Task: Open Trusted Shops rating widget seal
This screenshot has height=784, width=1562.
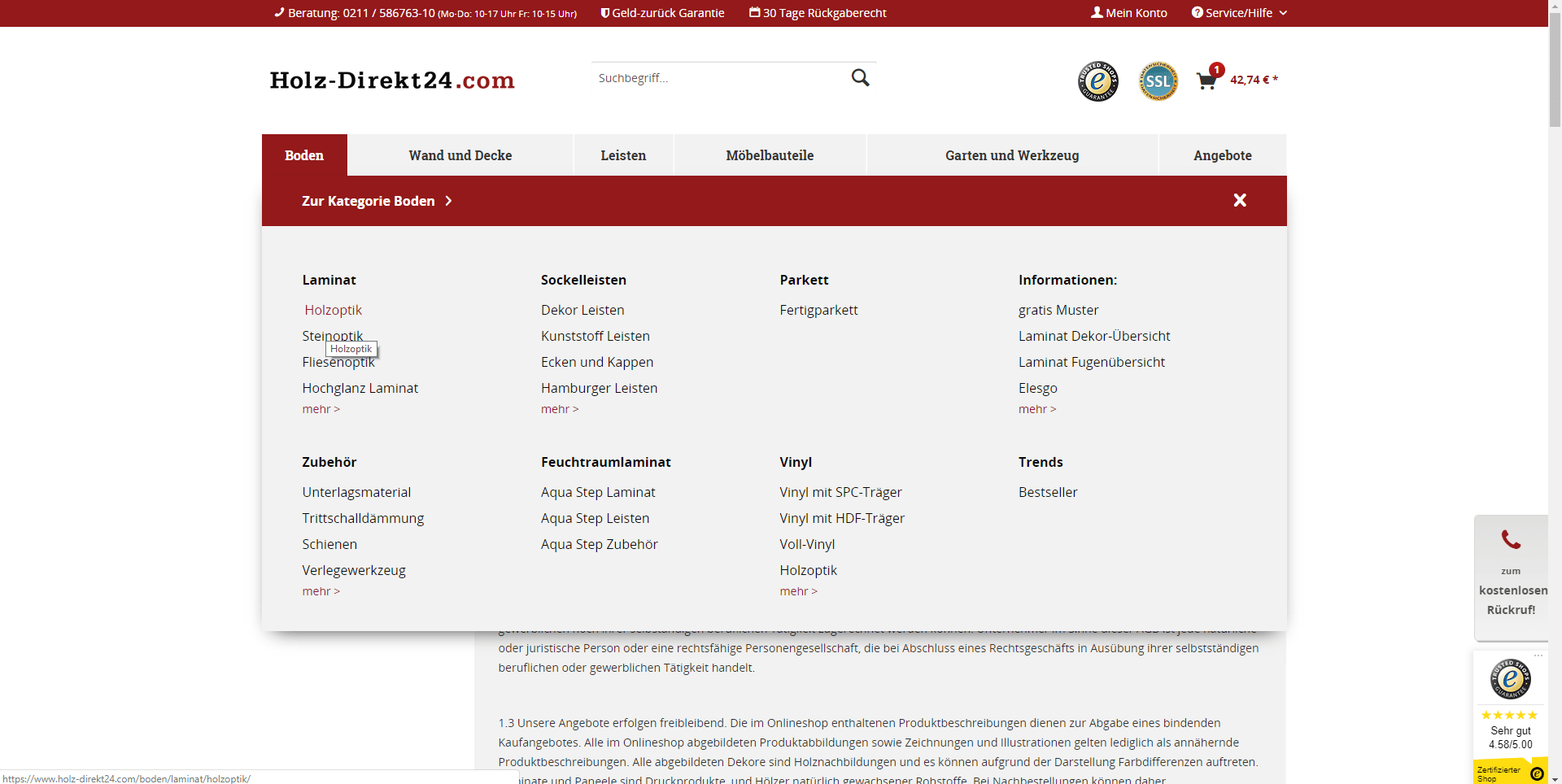Action: pos(1511,679)
